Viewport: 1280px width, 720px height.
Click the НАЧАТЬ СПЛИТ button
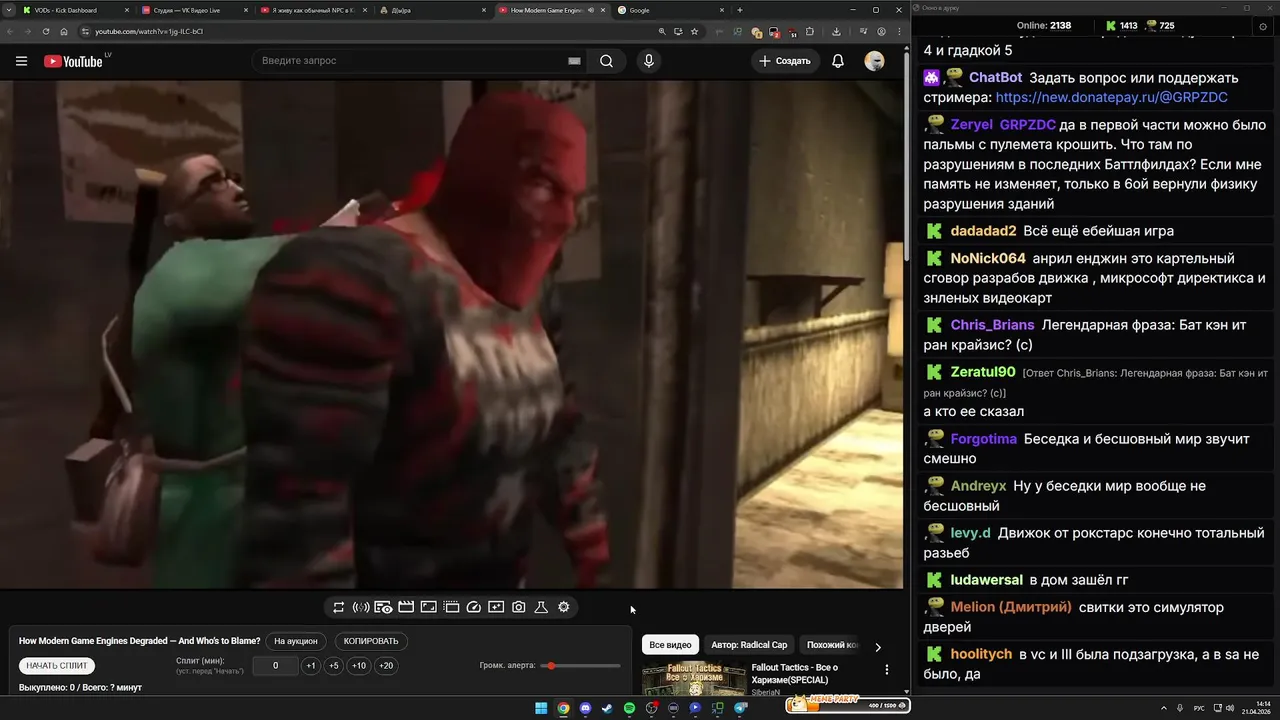pyautogui.click(x=58, y=665)
